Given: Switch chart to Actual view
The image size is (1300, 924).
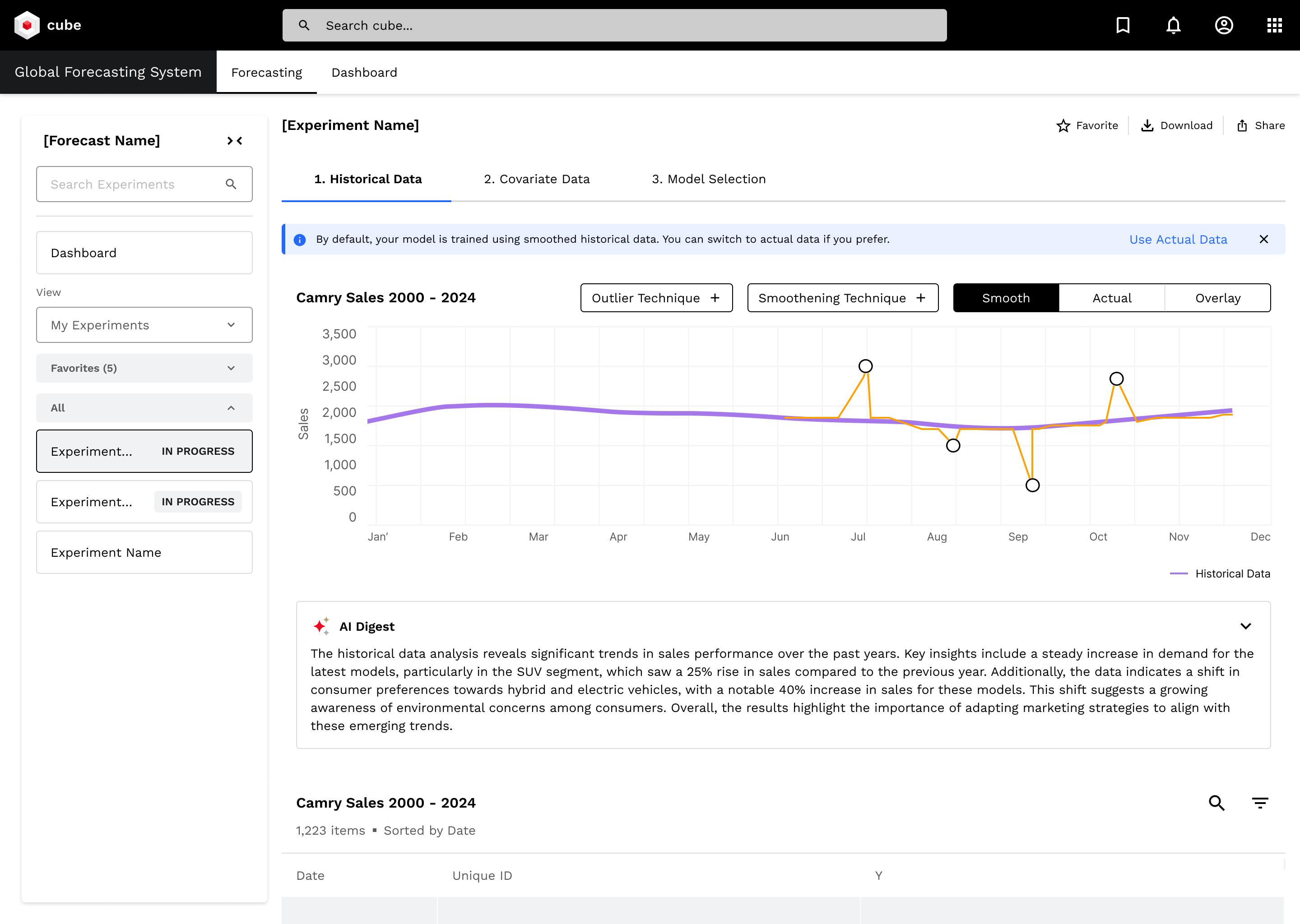Looking at the screenshot, I should pos(1112,298).
